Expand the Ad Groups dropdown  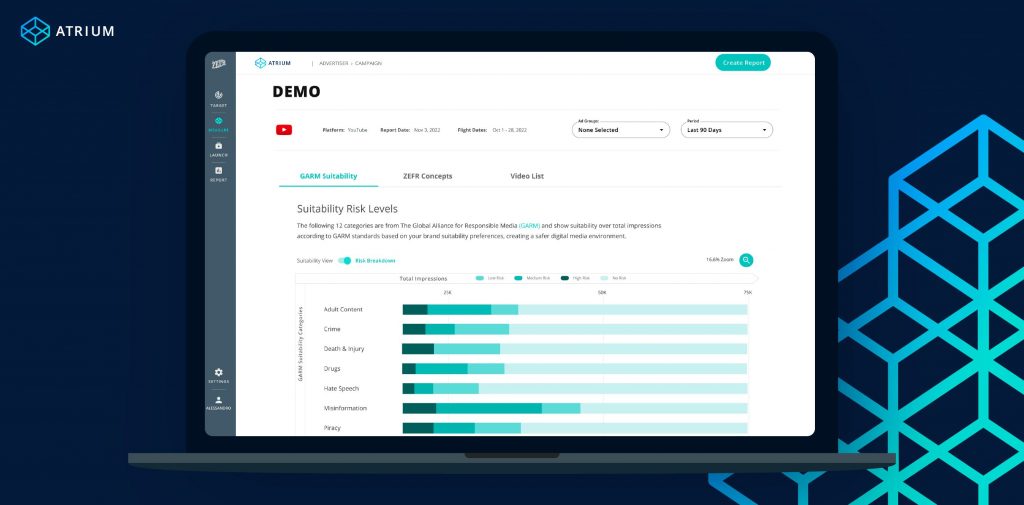pos(621,130)
